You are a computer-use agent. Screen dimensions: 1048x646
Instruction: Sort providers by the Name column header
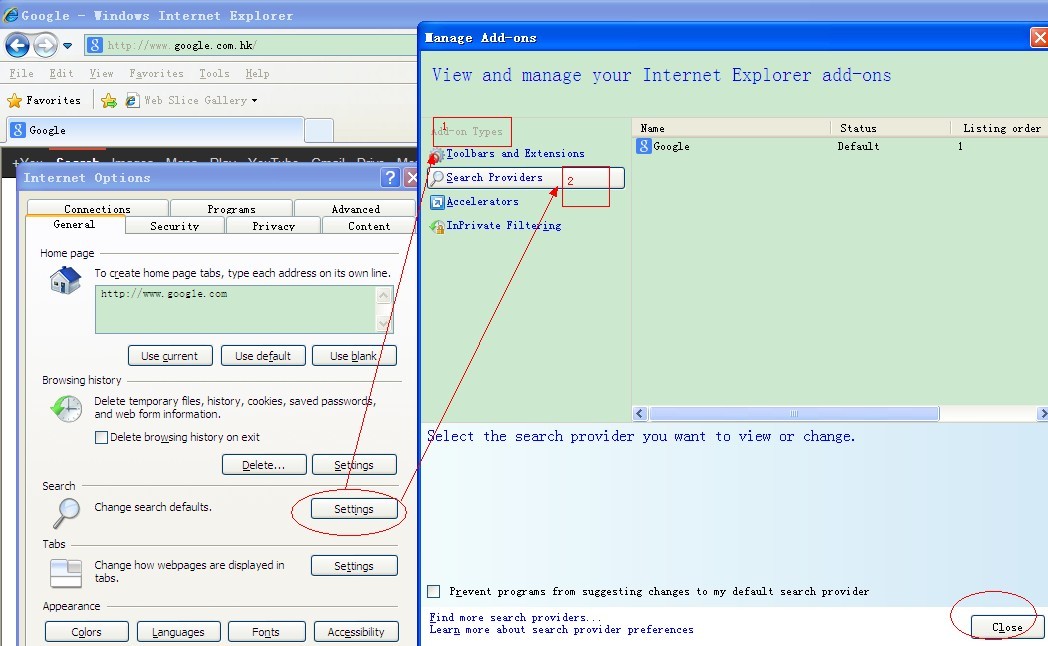[x=731, y=128]
